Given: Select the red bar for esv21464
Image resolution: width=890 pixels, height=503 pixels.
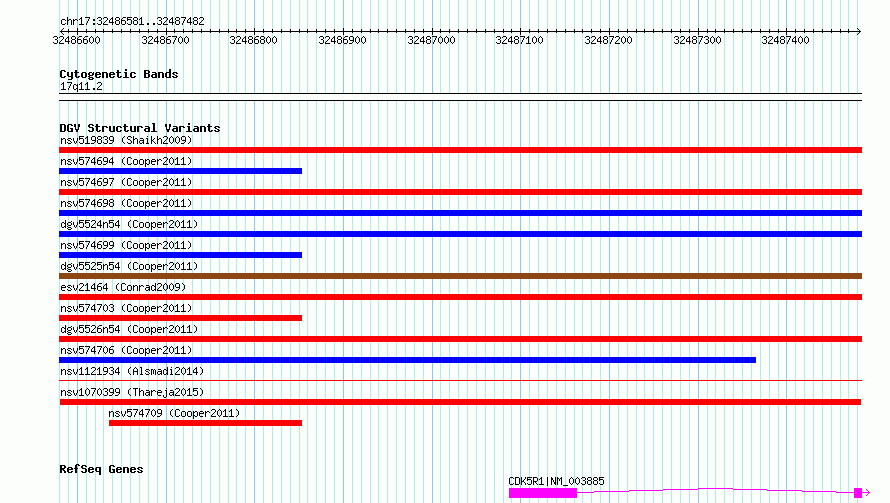Looking at the screenshot, I should coord(460,297).
